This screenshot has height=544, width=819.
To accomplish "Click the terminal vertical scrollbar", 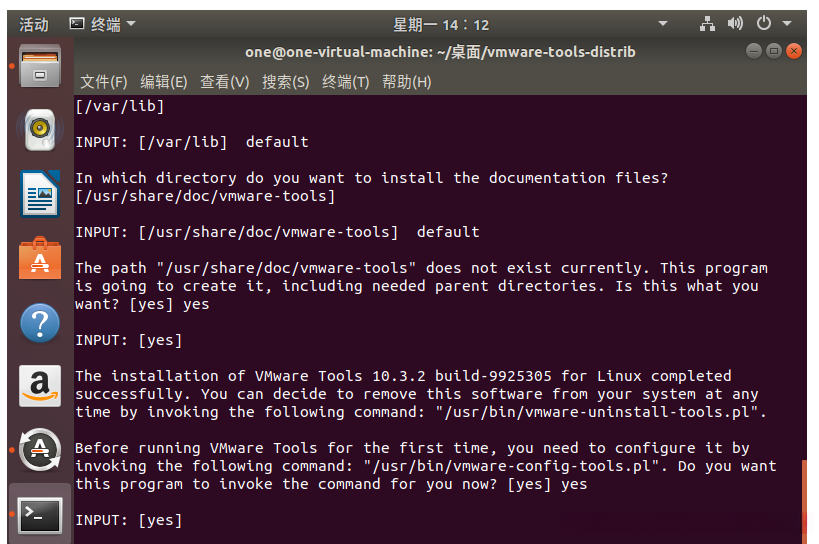I will pos(803,492).
